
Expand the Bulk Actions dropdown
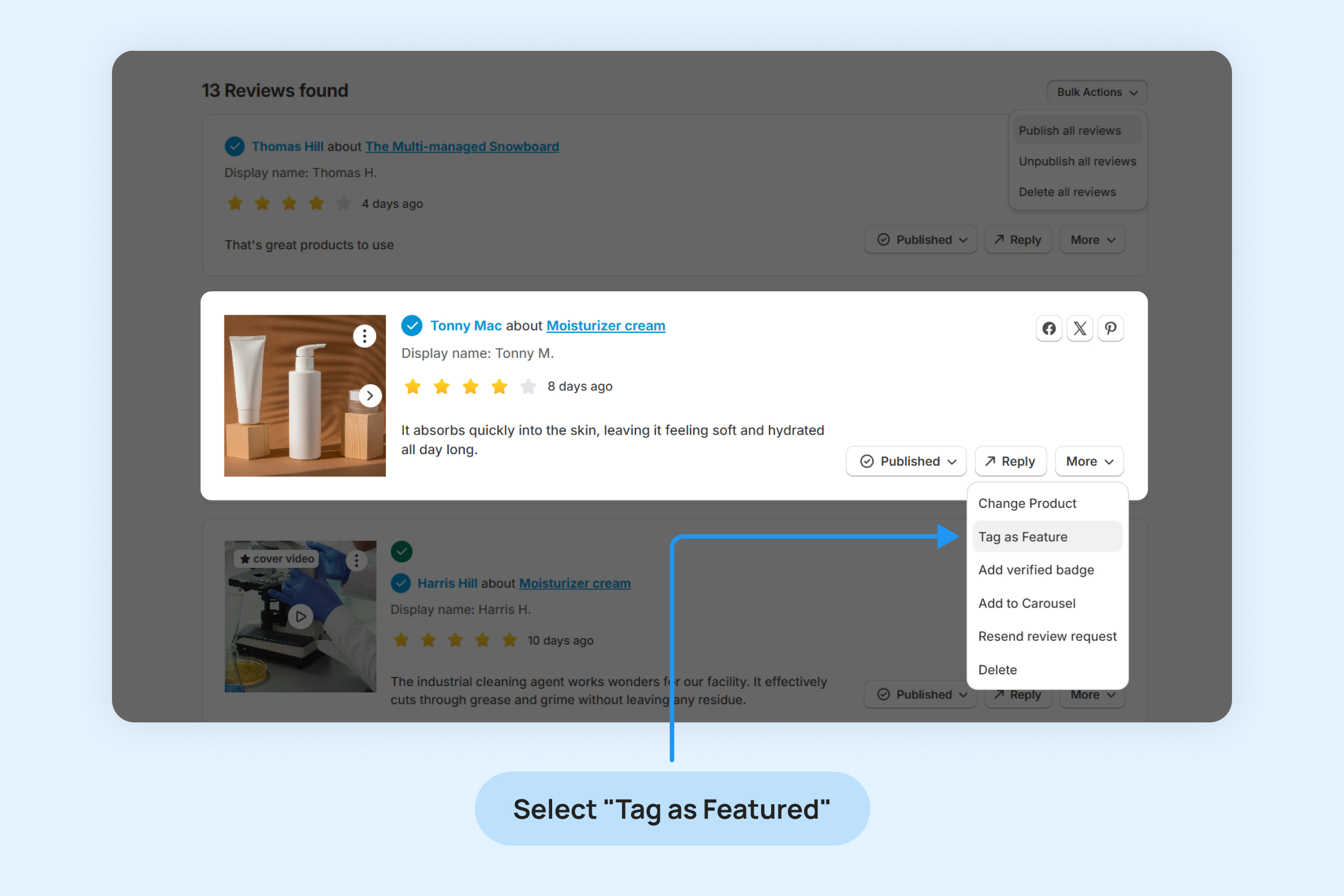1096,92
